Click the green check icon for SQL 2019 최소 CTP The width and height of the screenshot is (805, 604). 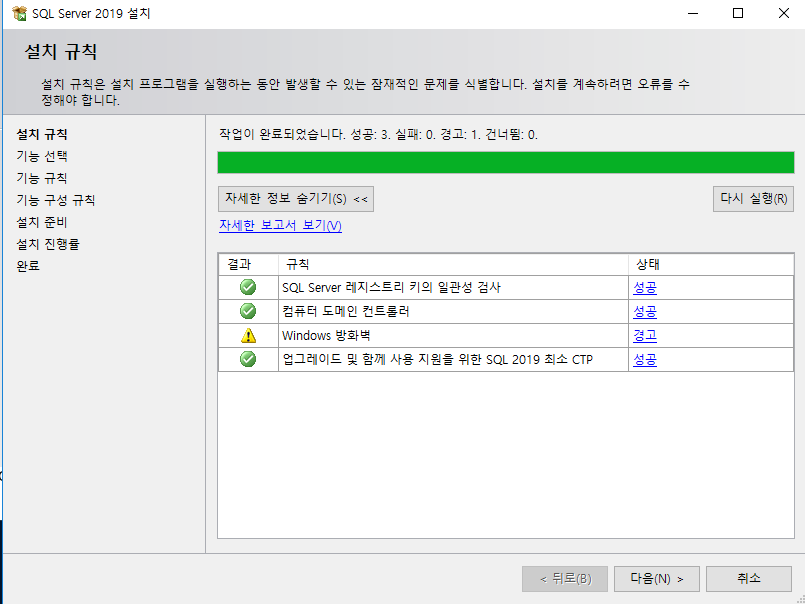pos(248,359)
